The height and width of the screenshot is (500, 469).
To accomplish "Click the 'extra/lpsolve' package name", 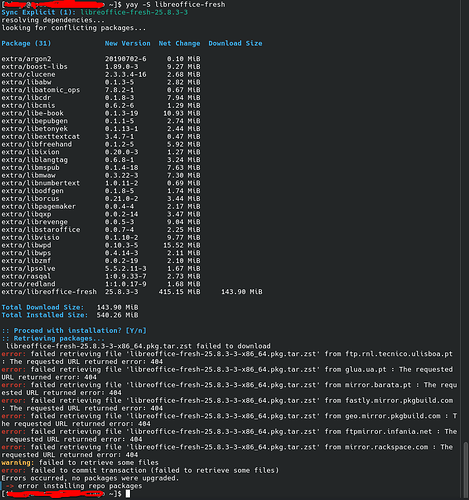I will (x=28, y=269).
